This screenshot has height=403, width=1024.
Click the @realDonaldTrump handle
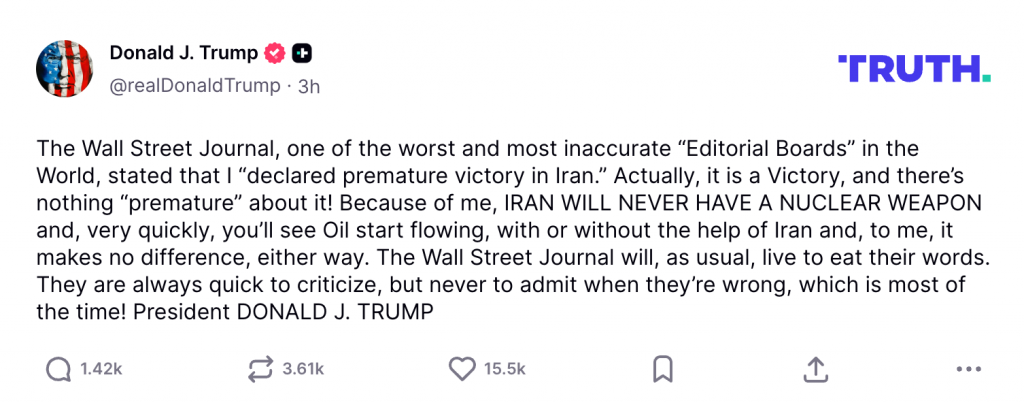[x=194, y=86]
